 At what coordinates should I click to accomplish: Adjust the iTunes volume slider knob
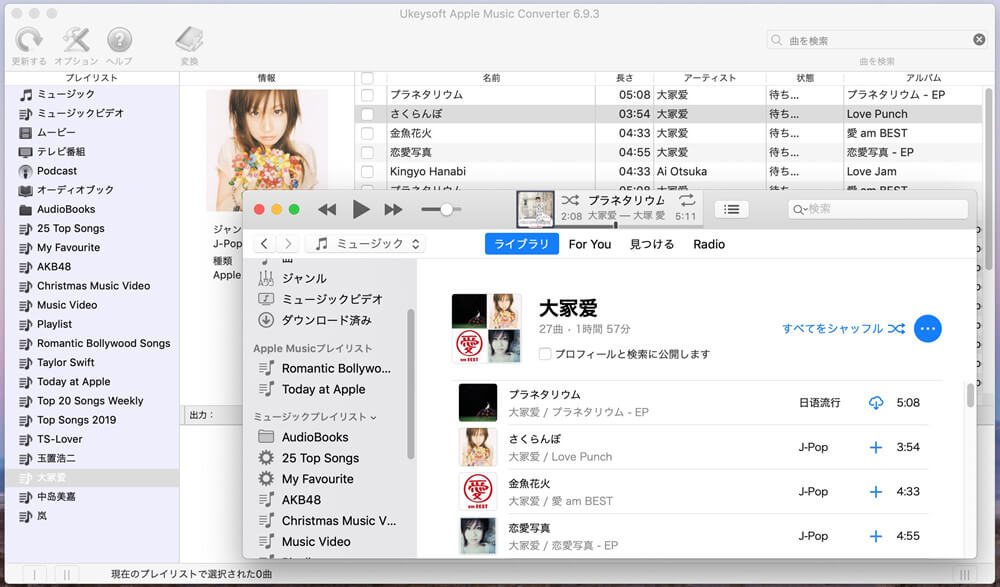click(x=446, y=209)
